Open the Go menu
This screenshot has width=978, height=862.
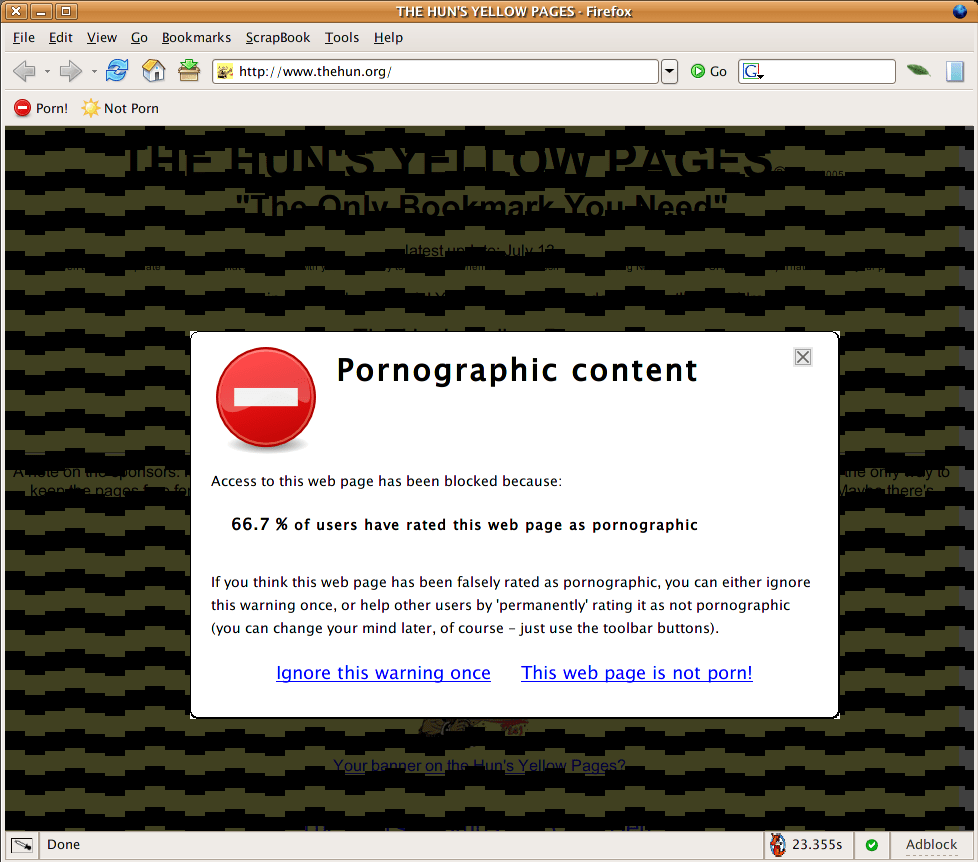(x=139, y=37)
